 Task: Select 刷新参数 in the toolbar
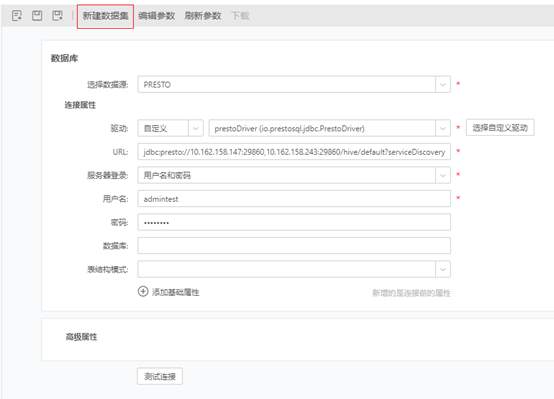(203, 16)
